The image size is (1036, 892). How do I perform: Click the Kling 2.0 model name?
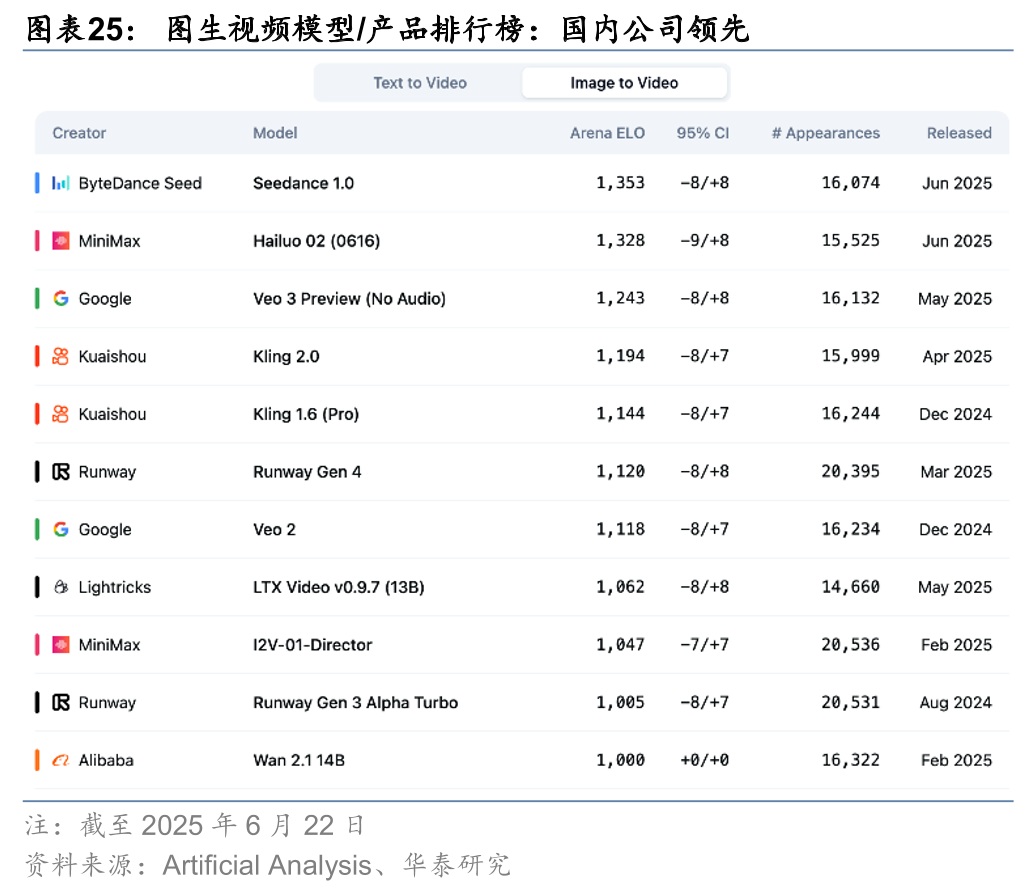point(286,356)
